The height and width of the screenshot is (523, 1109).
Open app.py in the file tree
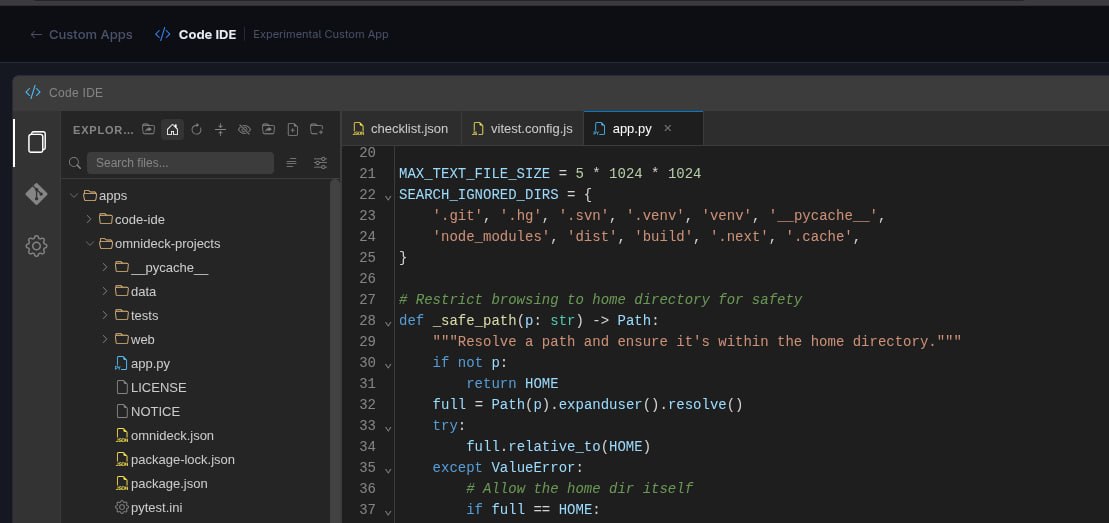(x=150, y=364)
